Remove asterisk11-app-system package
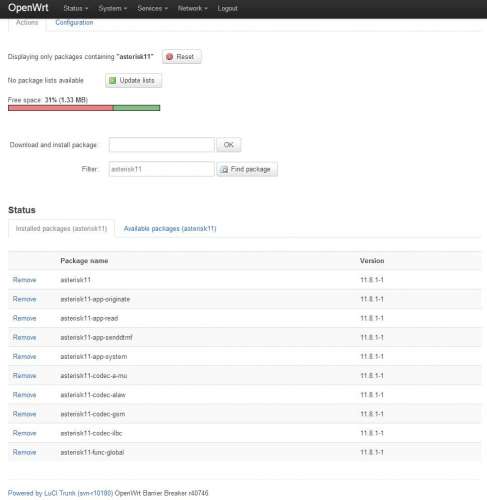 pyautogui.click(x=24, y=357)
